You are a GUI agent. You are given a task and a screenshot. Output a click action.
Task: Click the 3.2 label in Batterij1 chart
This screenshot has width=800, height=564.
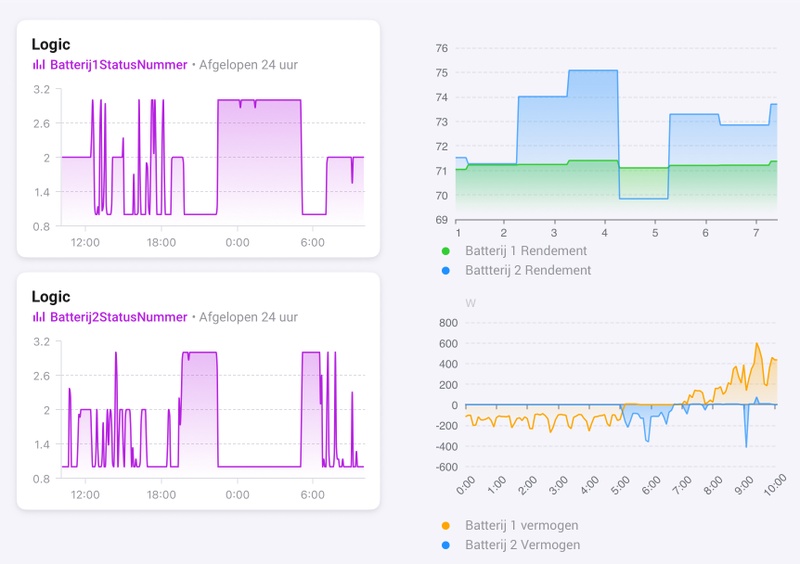pyautogui.click(x=42, y=90)
